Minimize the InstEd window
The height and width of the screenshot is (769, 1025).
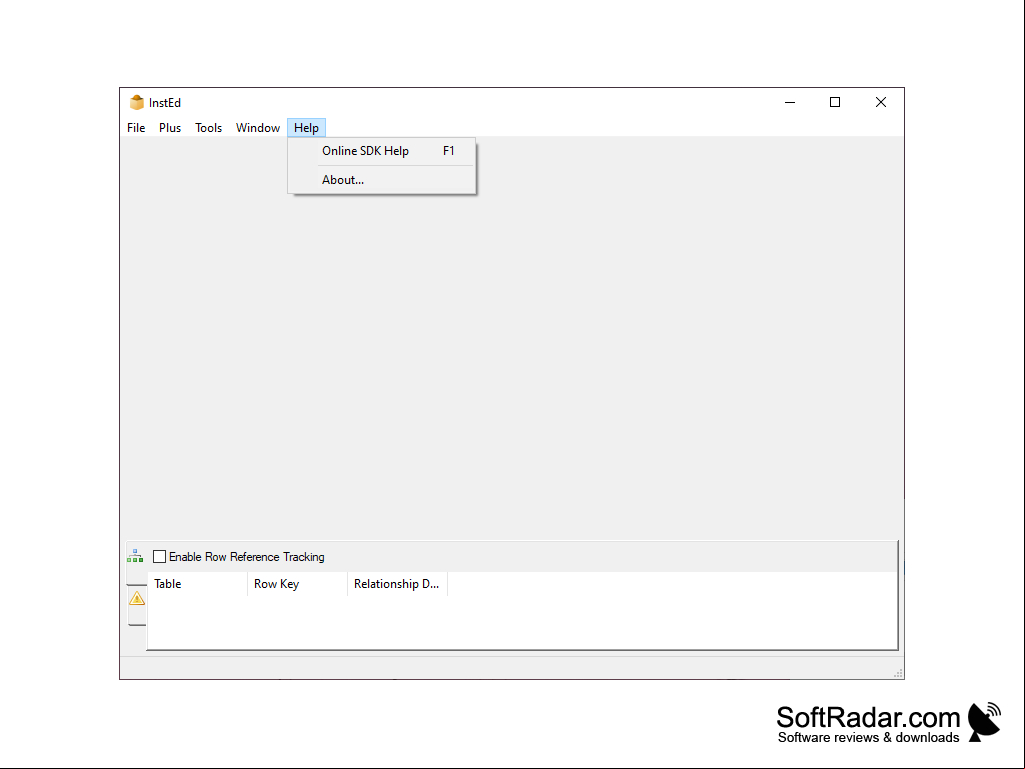point(790,103)
